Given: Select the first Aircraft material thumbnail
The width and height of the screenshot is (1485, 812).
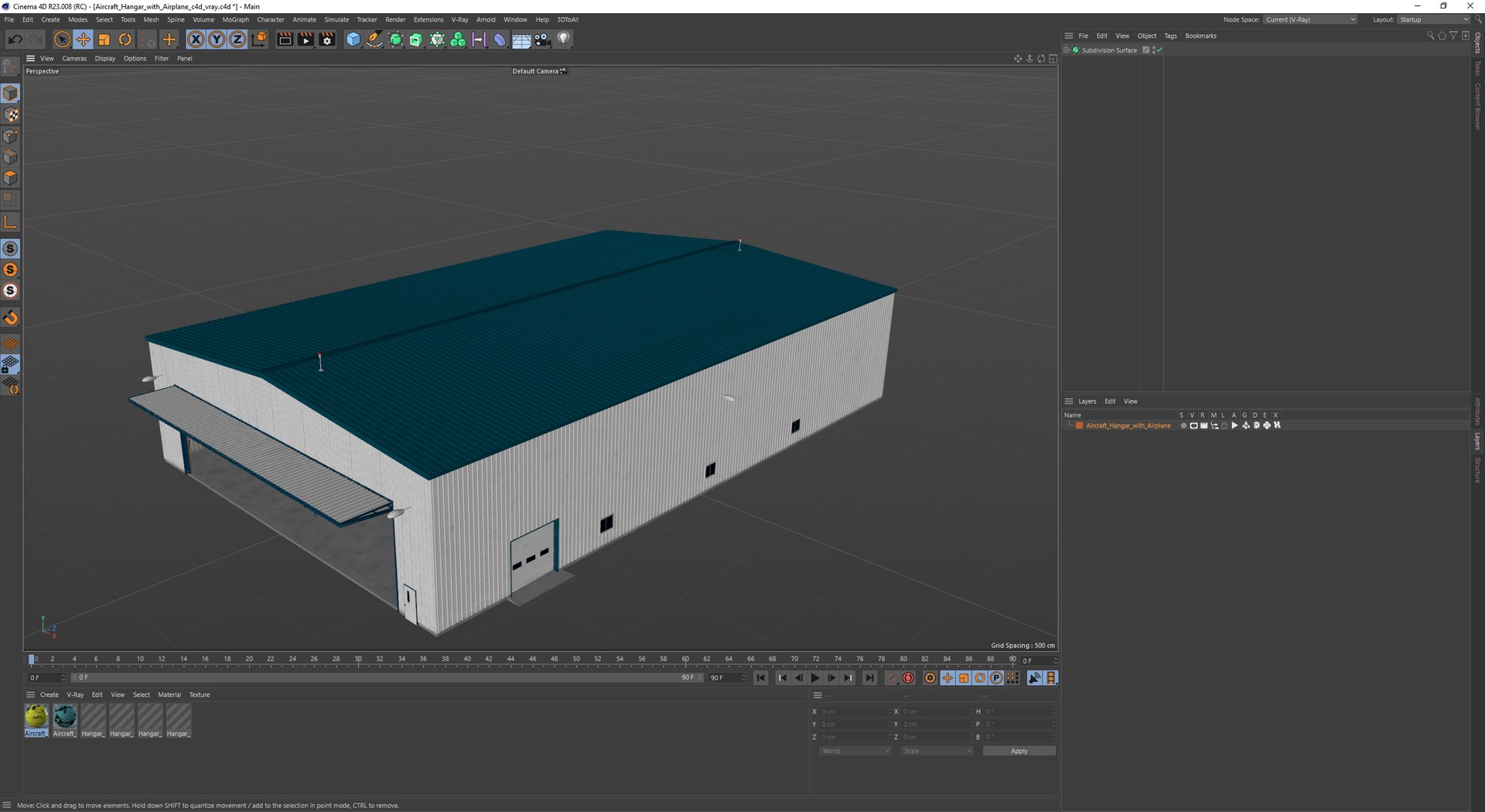Looking at the screenshot, I should click(x=36, y=721).
